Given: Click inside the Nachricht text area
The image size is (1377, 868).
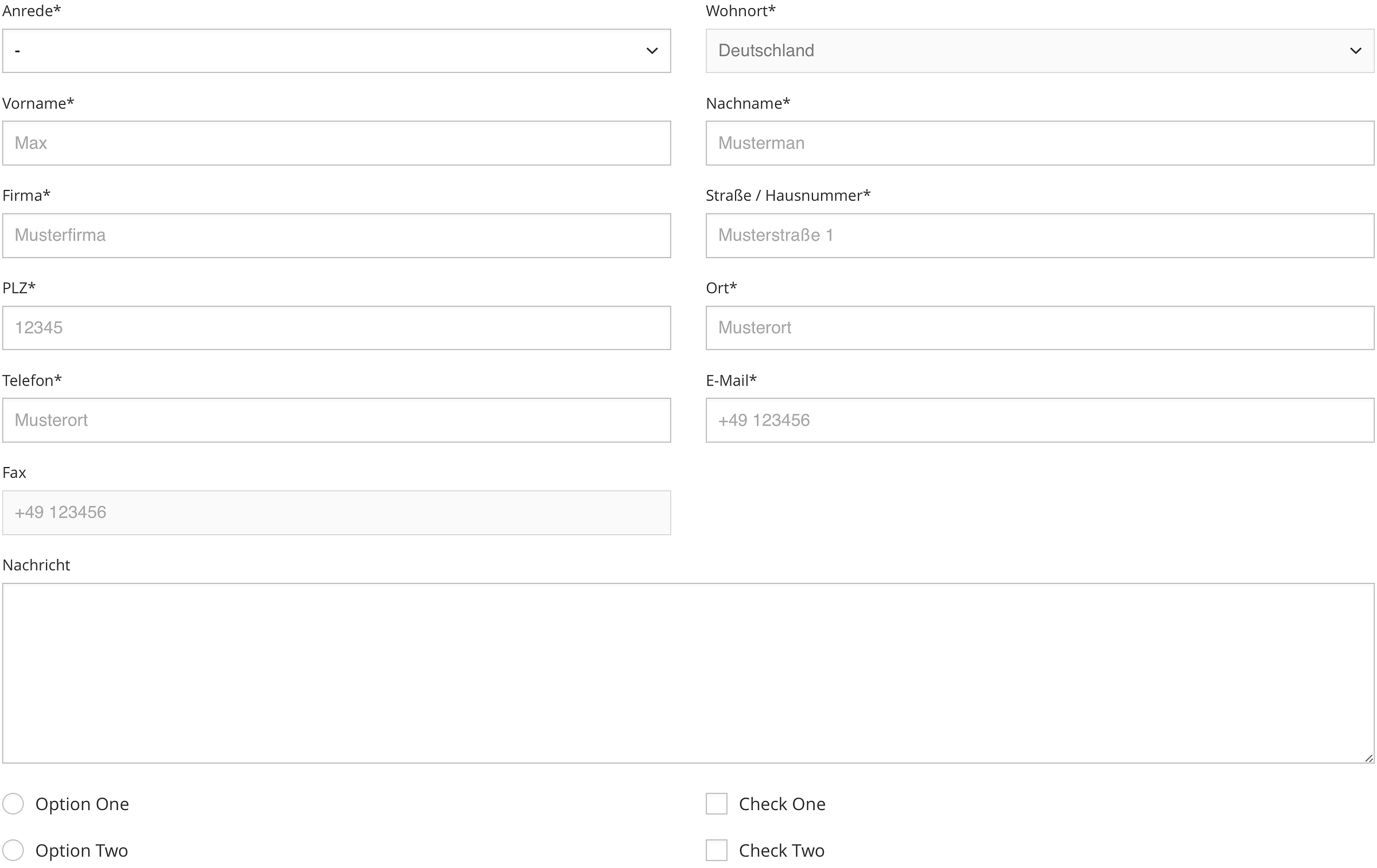Looking at the screenshot, I should click(x=688, y=673).
